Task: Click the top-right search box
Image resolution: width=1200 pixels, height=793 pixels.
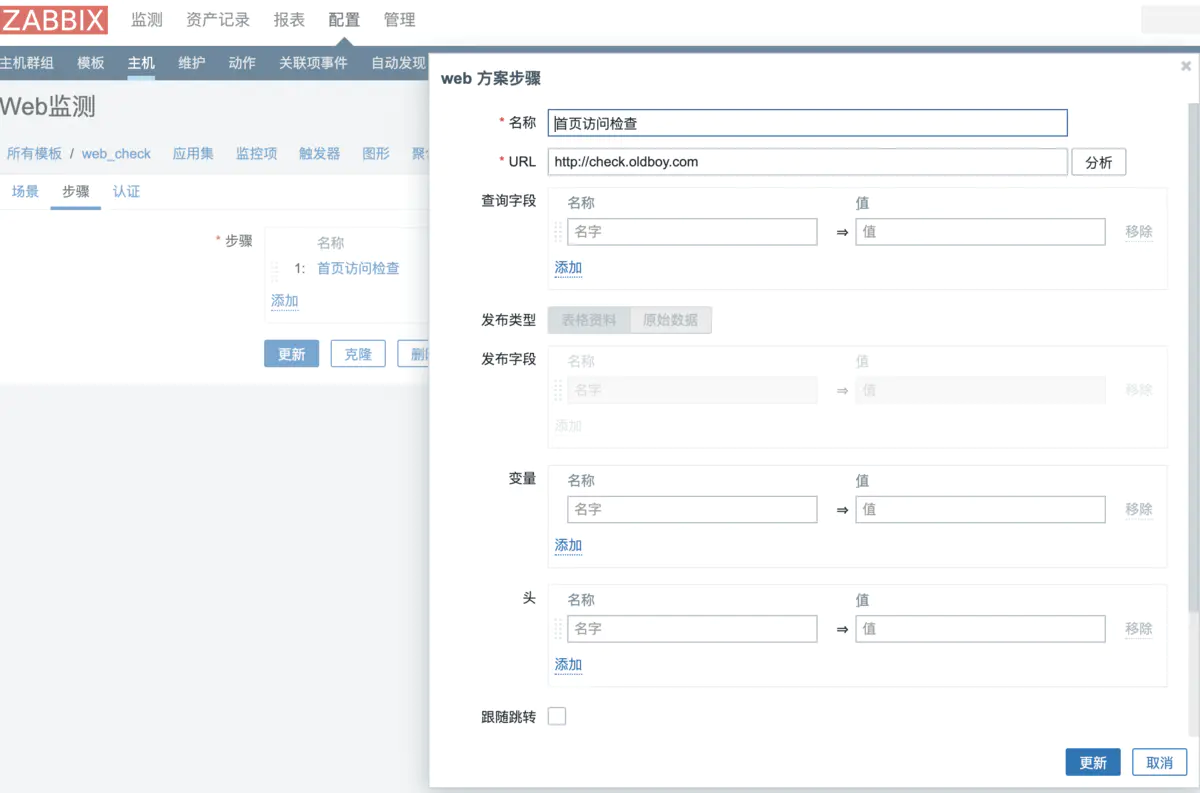Action: click(1170, 19)
